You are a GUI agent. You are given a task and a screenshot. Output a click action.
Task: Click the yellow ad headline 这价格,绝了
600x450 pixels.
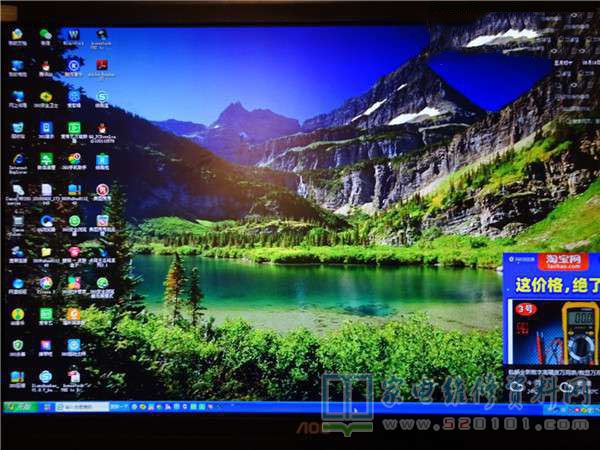point(557,285)
